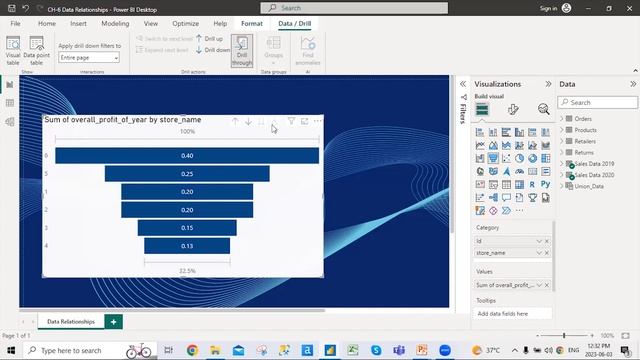Open the Modeling ribbon tab

pos(115,24)
